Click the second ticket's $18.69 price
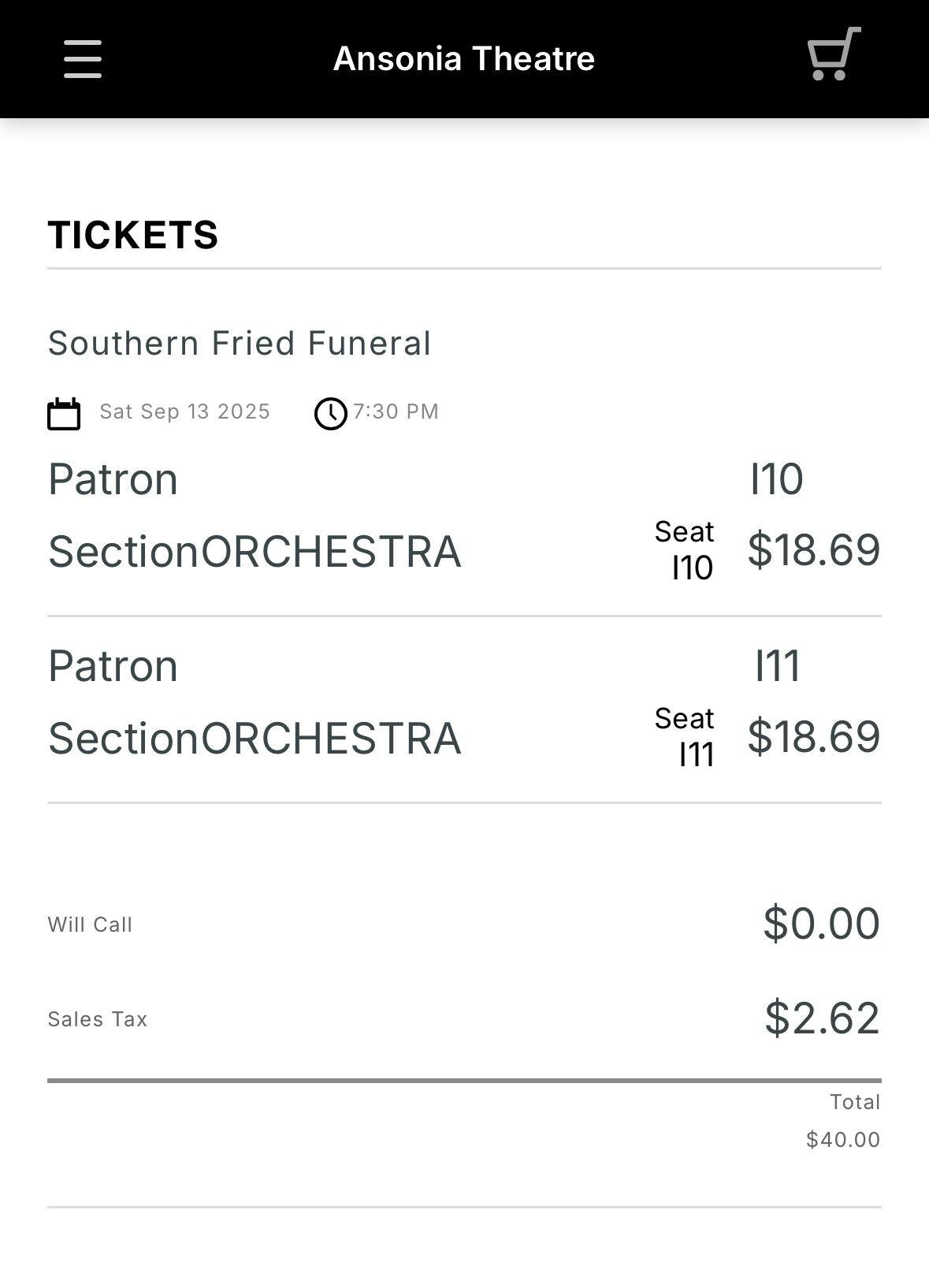 813,736
